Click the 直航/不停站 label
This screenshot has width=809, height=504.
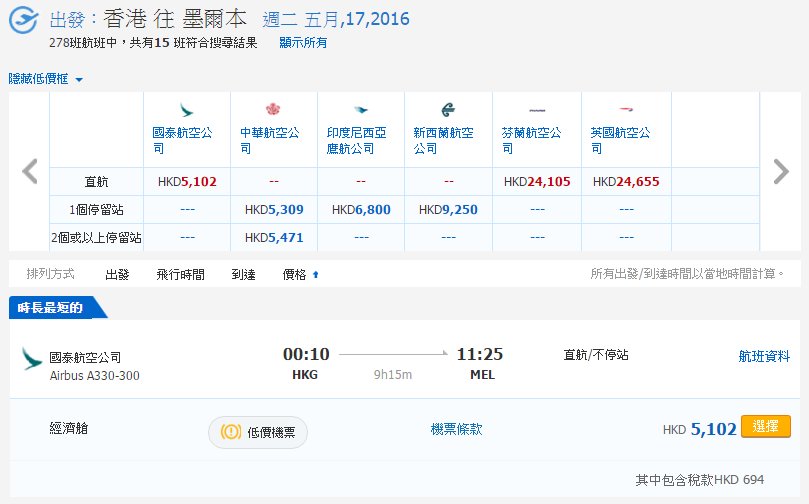pyautogui.click(x=596, y=354)
